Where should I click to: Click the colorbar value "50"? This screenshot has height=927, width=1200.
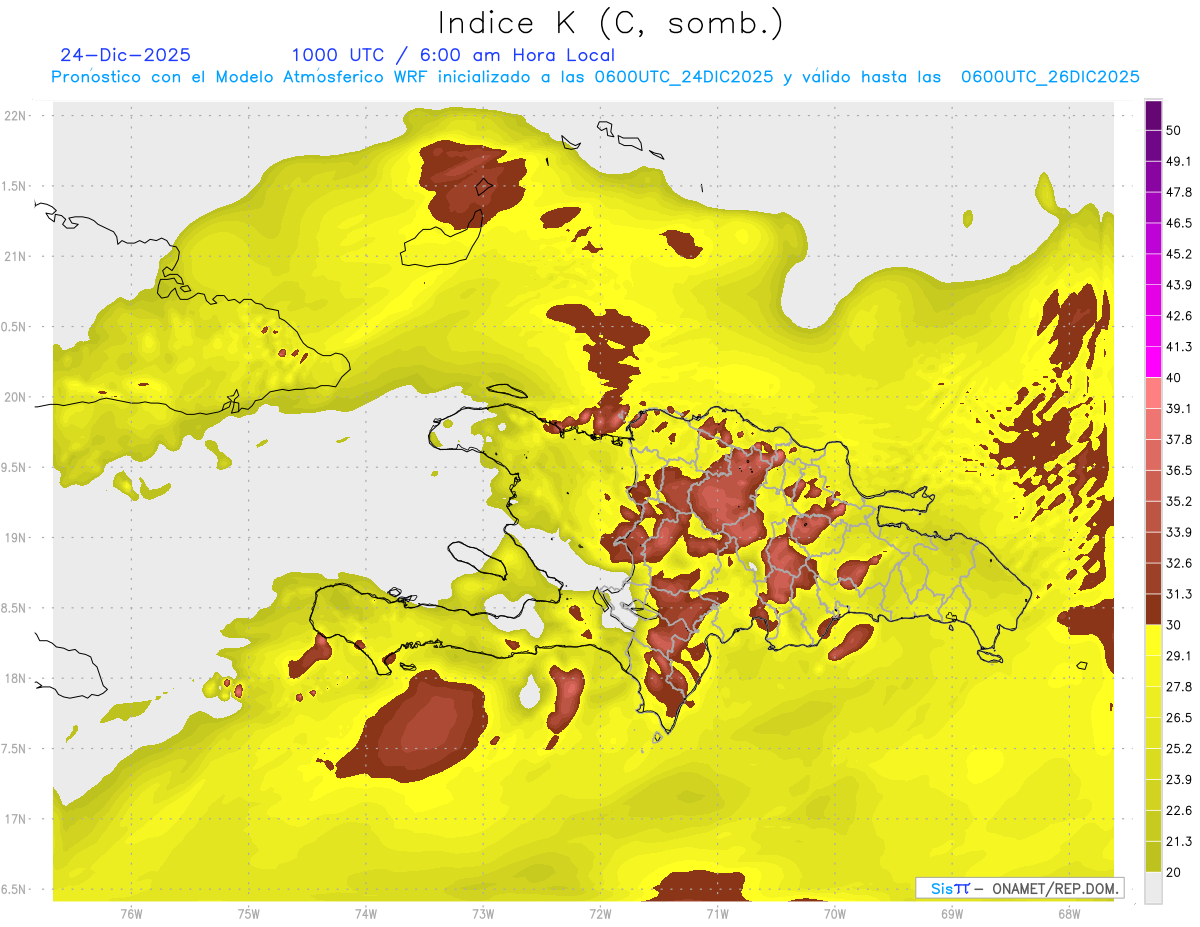point(1174,130)
